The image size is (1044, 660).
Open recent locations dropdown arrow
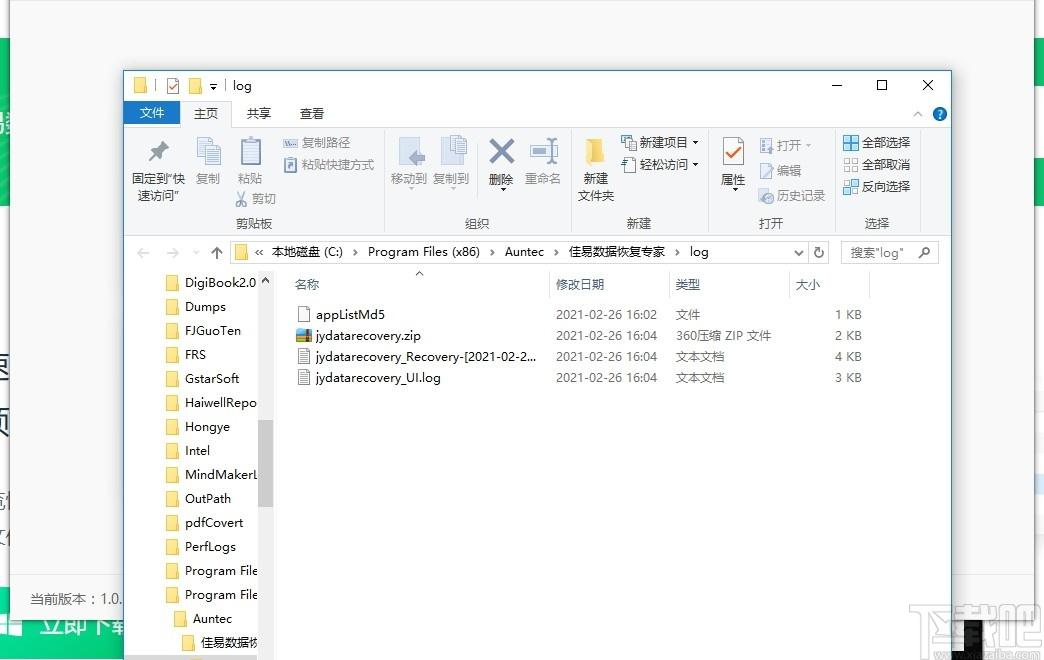(196, 253)
